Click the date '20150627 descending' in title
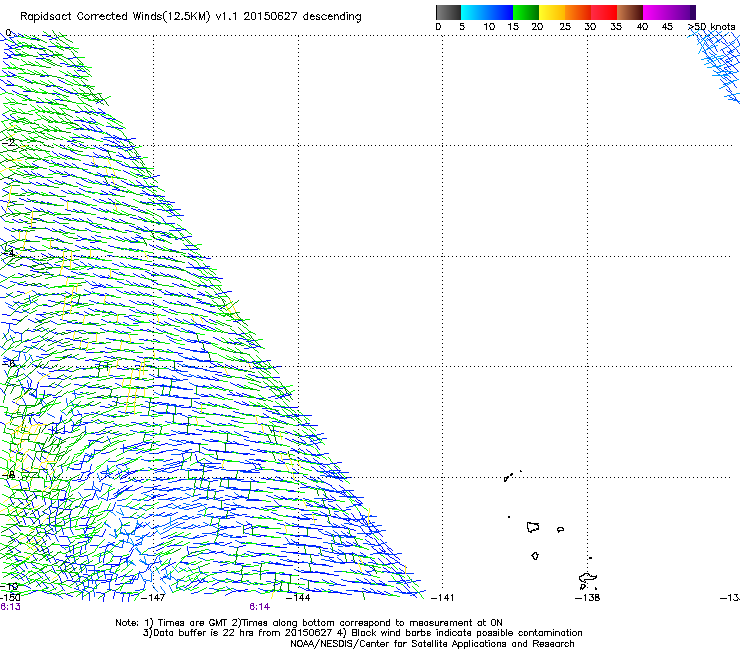The height and width of the screenshot is (650, 740). pyautogui.click(x=303, y=17)
